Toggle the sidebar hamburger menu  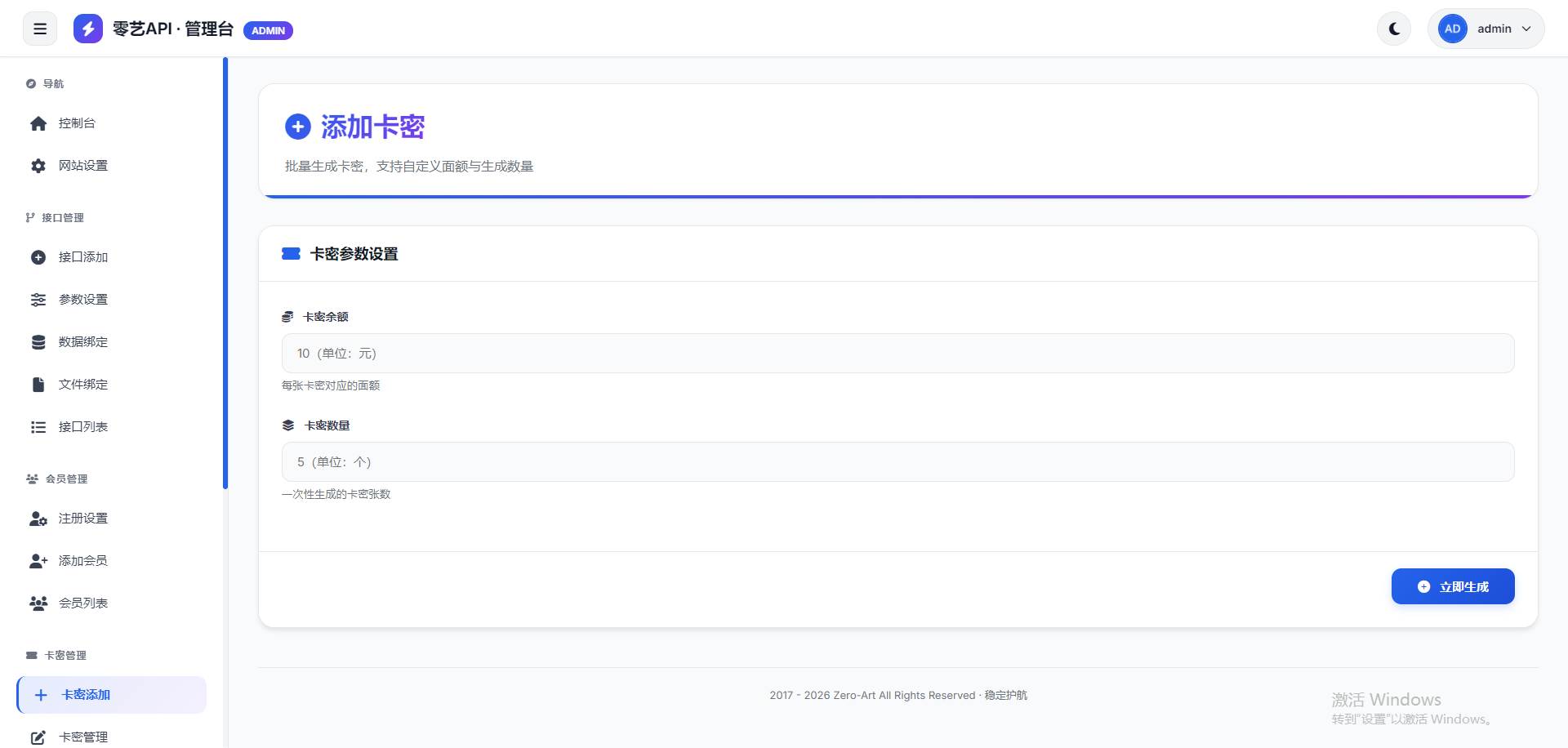pos(40,29)
